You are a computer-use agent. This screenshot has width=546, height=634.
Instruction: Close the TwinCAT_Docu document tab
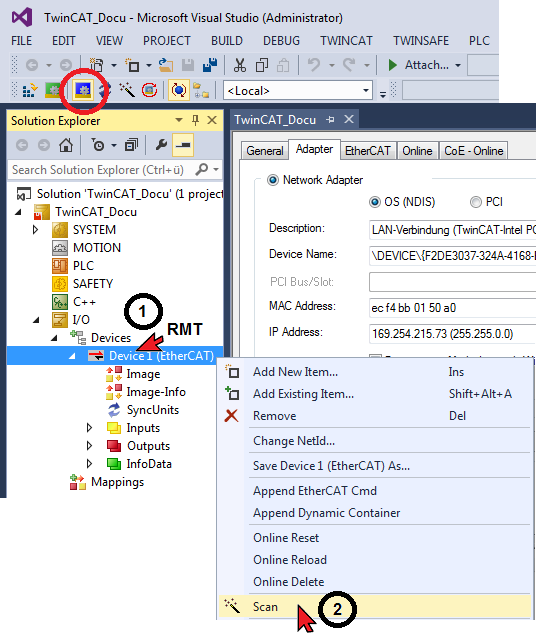pos(349,119)
